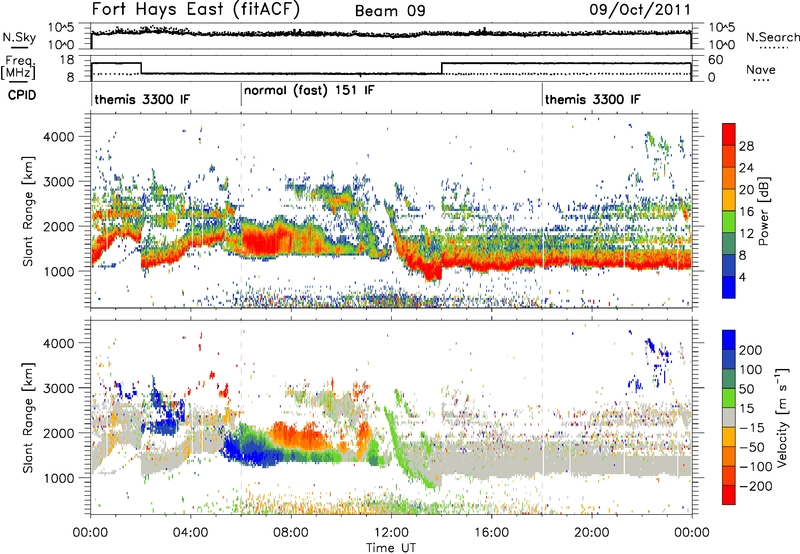This screenshot has width=800, height=554.
Task: Click "themis 3300 IF" label beginning at 00:00 start
Action: 142,99
